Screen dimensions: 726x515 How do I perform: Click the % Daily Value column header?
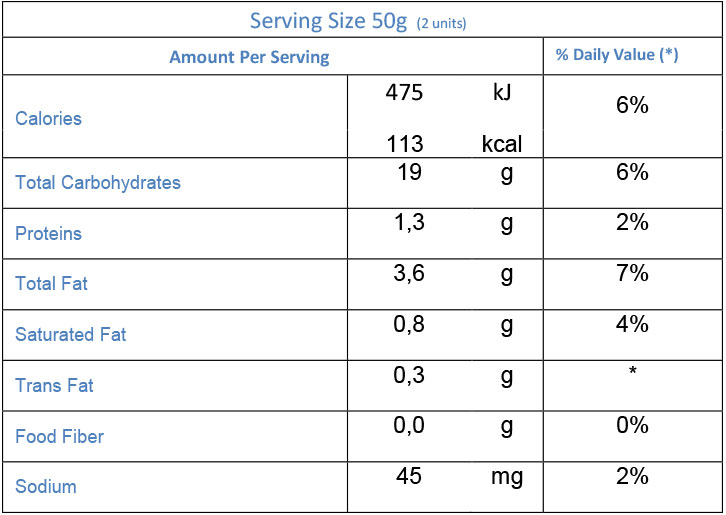click(617, 55)
